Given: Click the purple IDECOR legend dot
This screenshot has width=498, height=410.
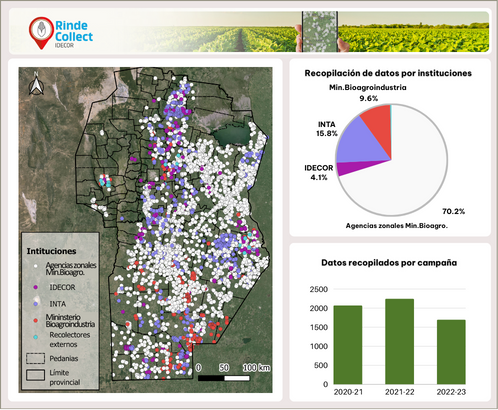Looking at the screenshot, I should point(35,287).
